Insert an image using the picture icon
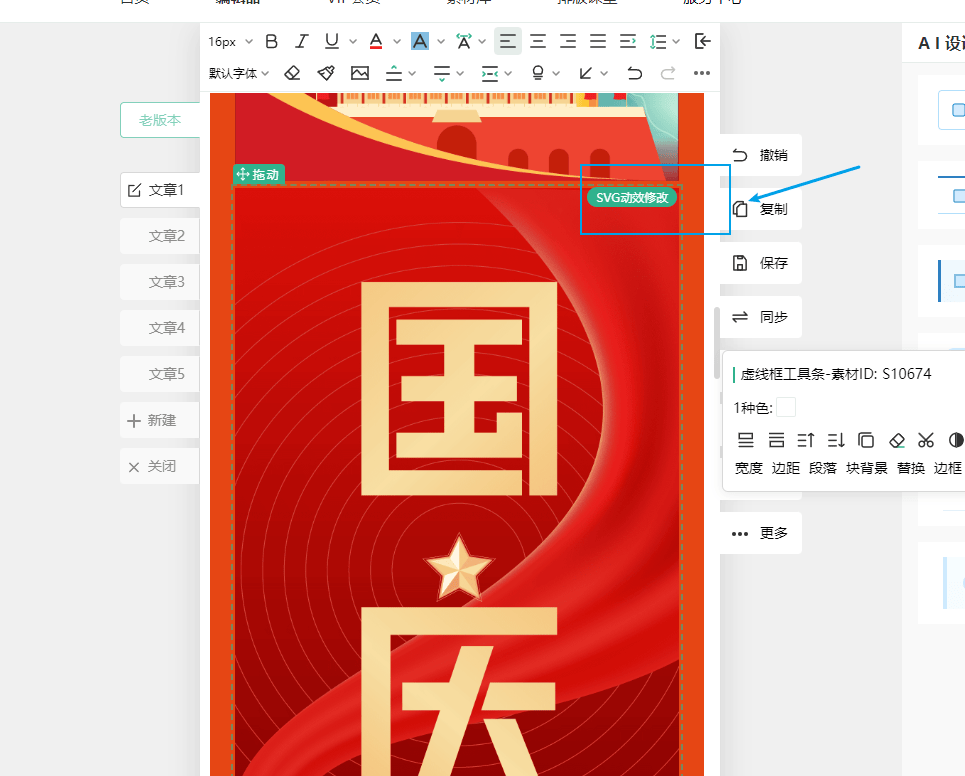 (x=360, y=73)
